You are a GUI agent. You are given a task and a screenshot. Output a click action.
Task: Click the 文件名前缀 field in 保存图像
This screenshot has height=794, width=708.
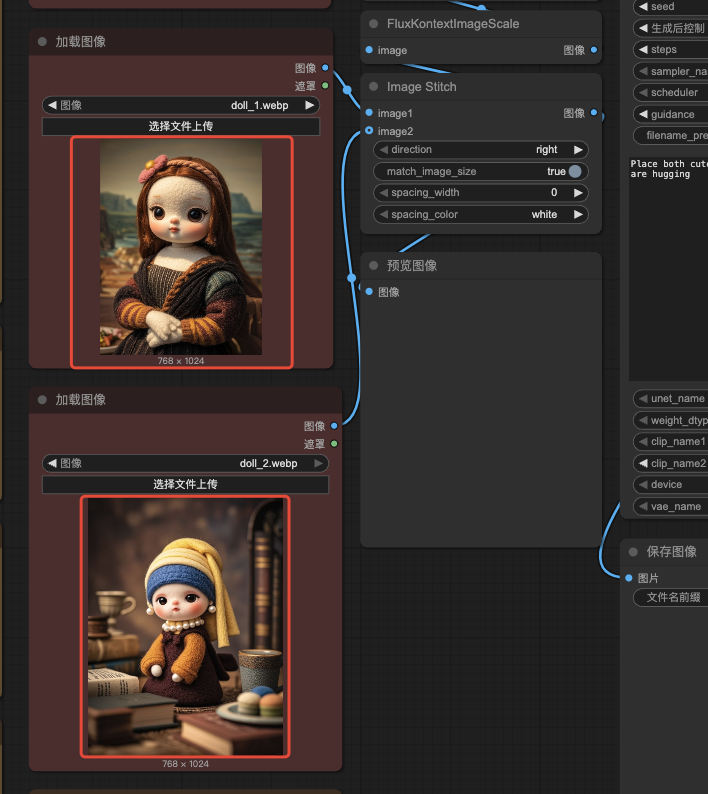[x=671, y=597]
